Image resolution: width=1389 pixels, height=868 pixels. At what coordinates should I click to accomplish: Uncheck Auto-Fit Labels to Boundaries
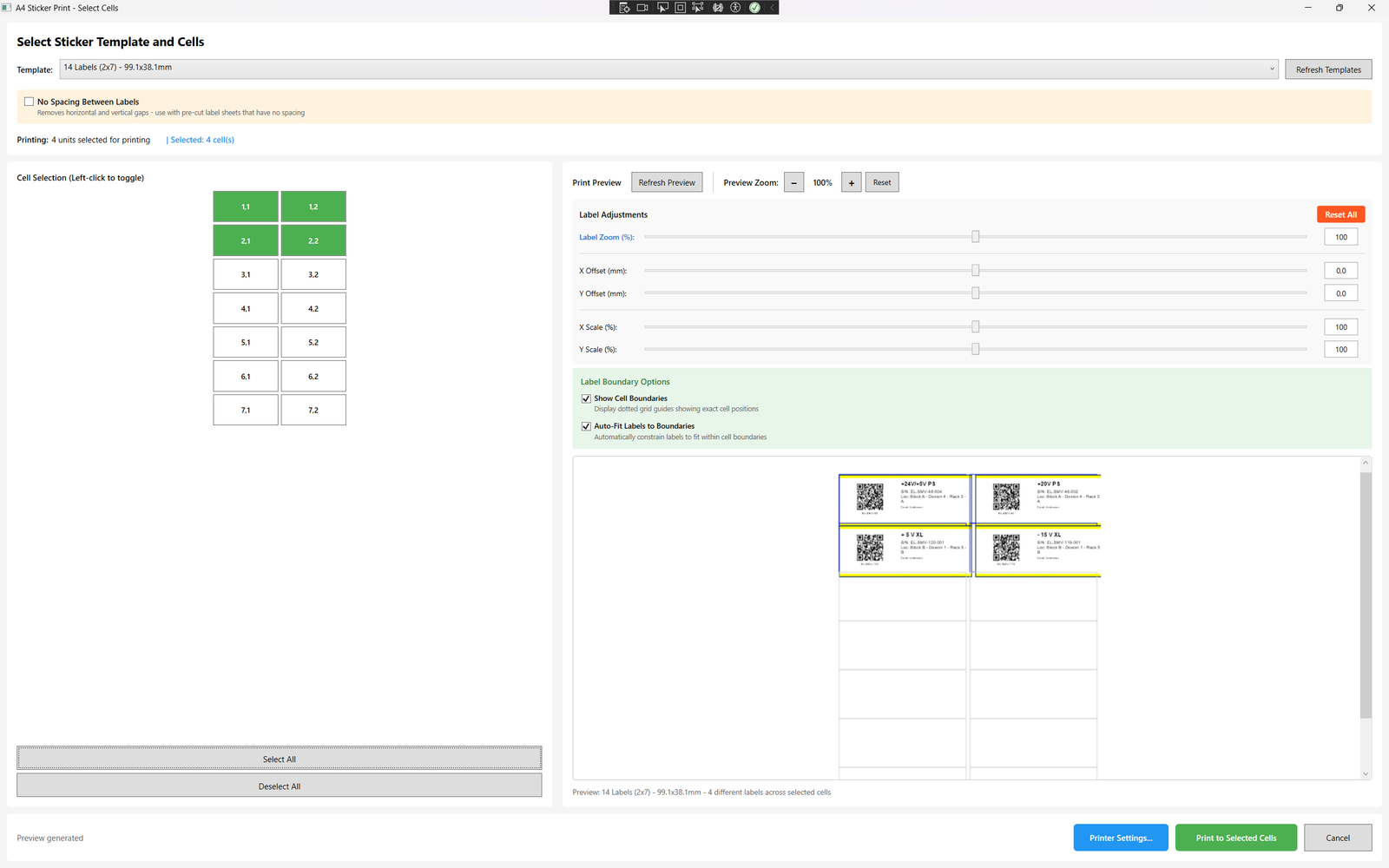pos(587,425)
